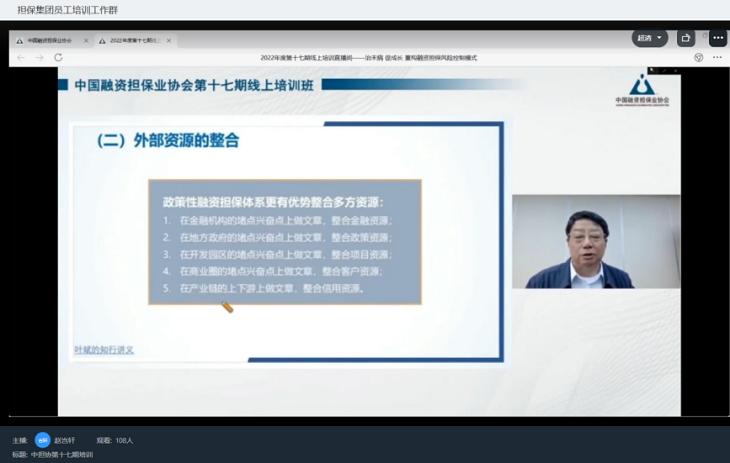Click the stream title 中担协第十七期培训

pyautogui.click(x=62, y=455)
